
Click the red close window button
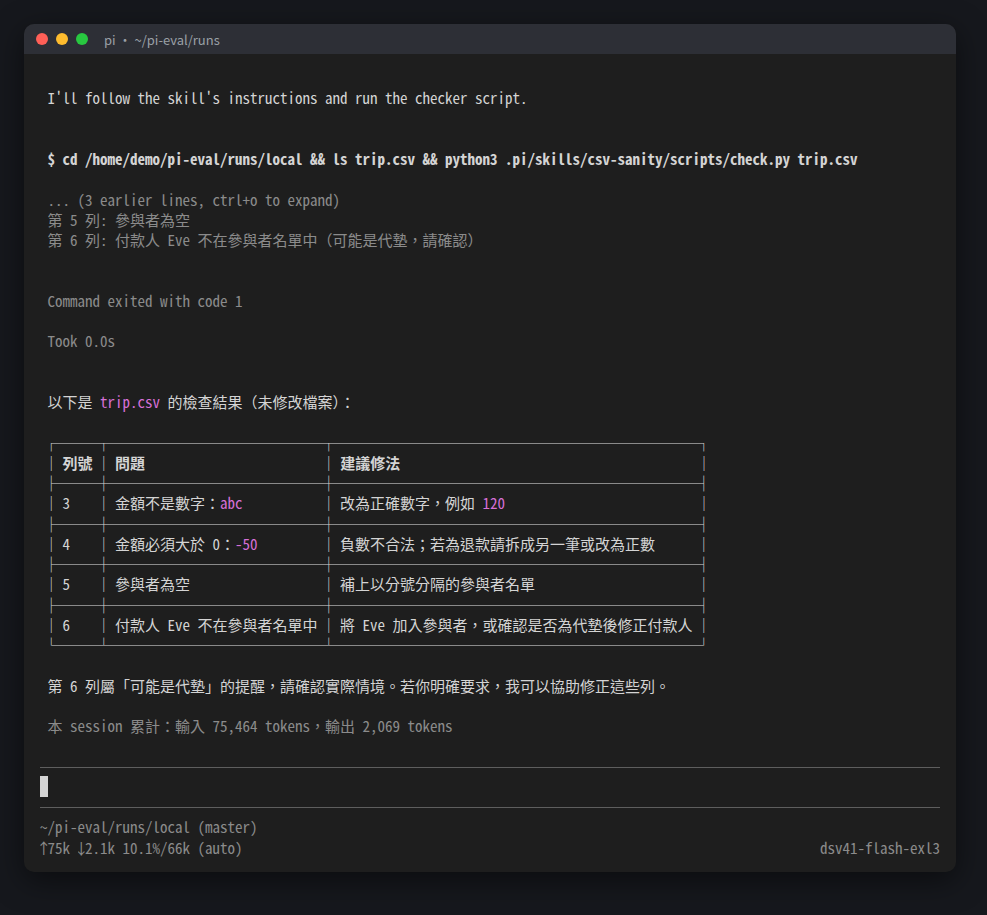[42, 40]
